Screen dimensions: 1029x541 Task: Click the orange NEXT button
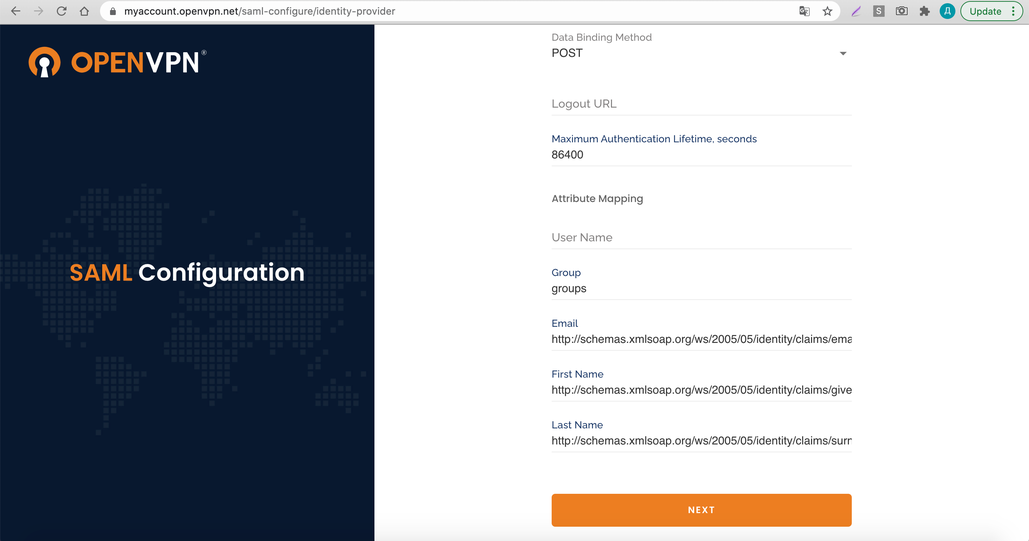[701, 510]
